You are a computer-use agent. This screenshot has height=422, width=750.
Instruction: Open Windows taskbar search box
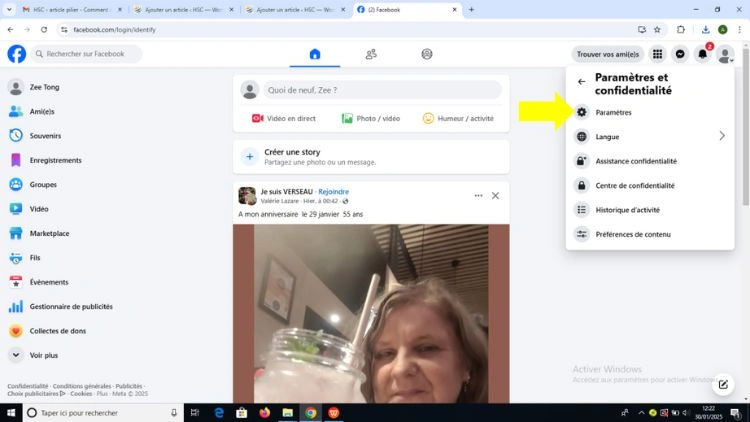point(100,412)
